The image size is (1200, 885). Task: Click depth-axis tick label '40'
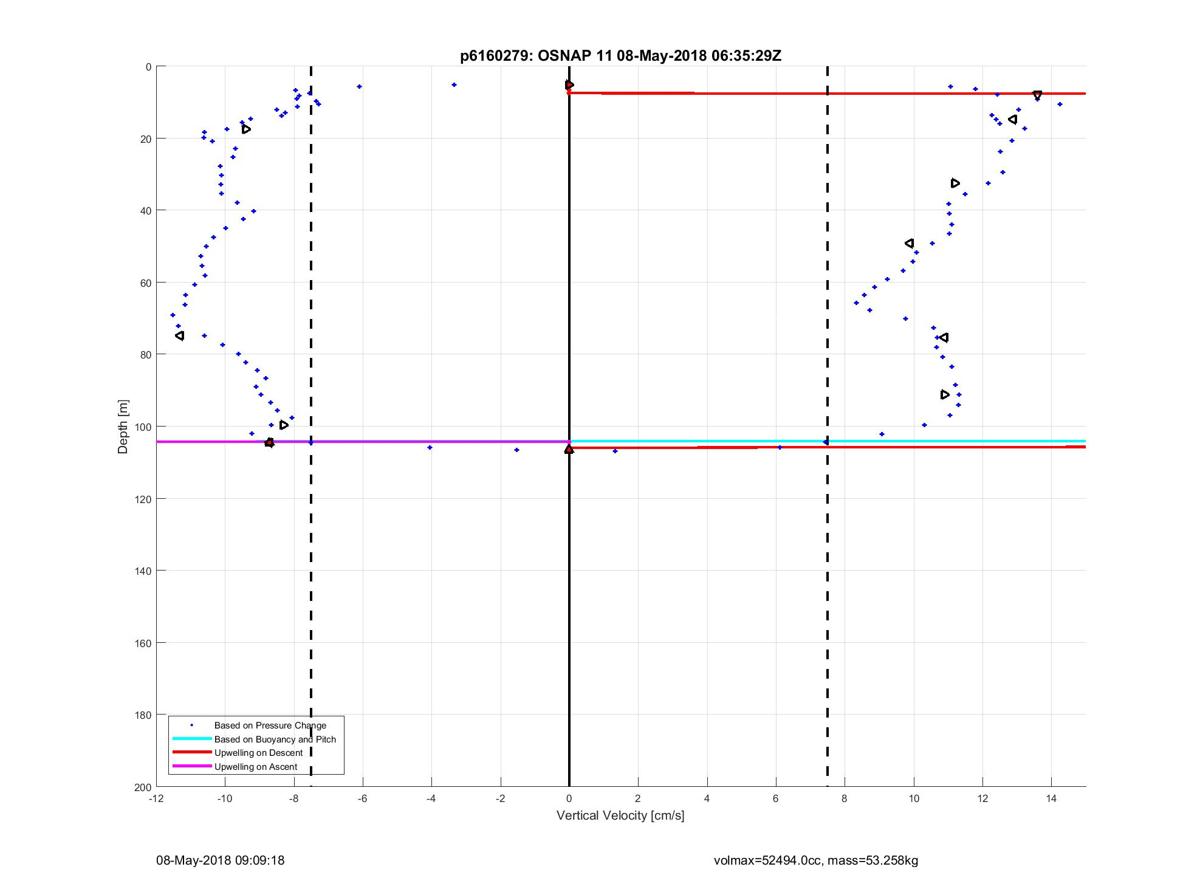(x=144, y=211)
